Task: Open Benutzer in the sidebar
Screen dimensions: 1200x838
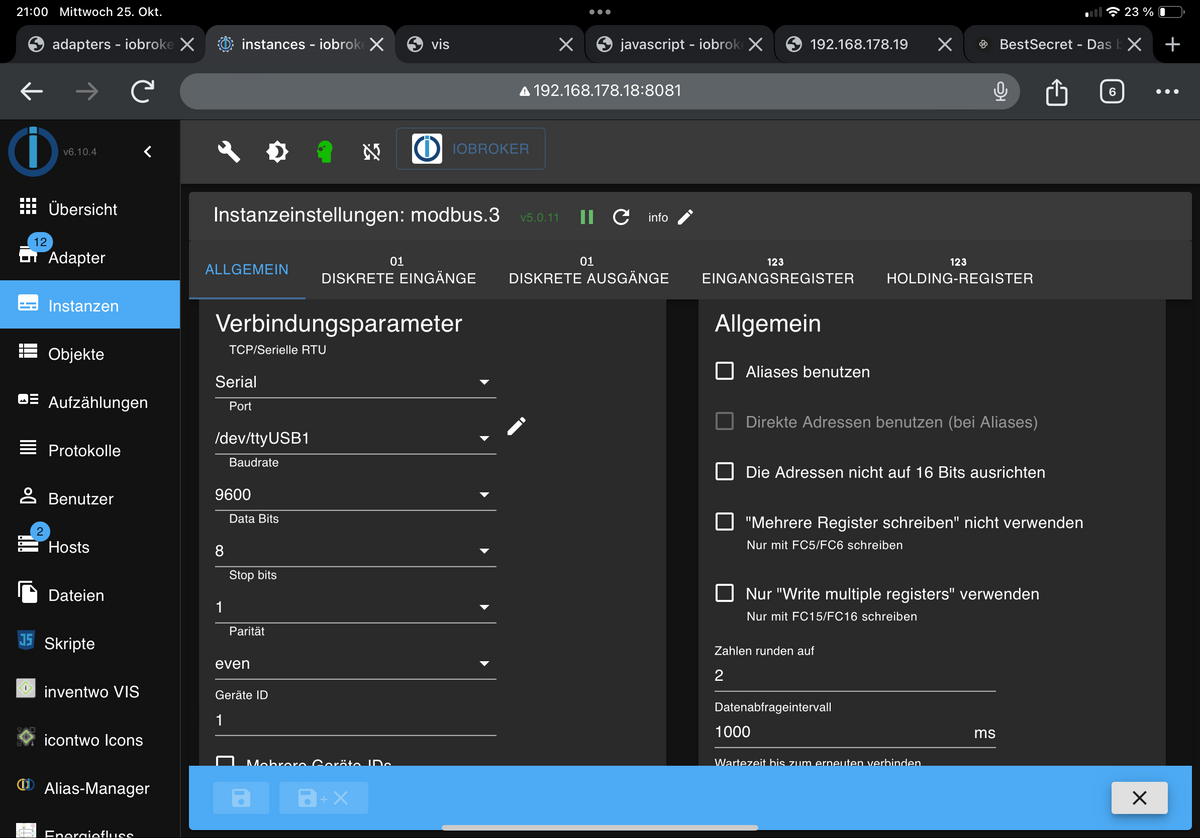Action: pos(90,498)
